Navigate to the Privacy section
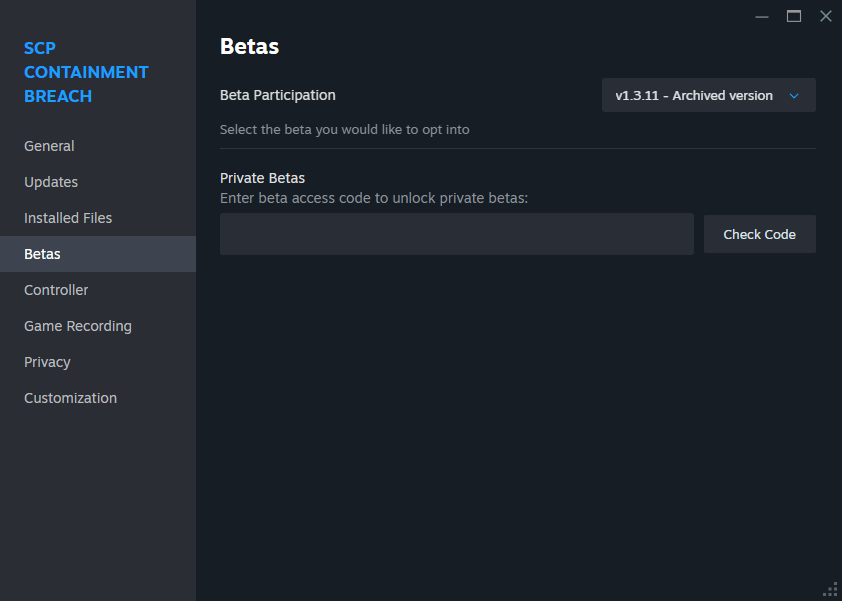 pyautogui.click(x=47, y=362)
